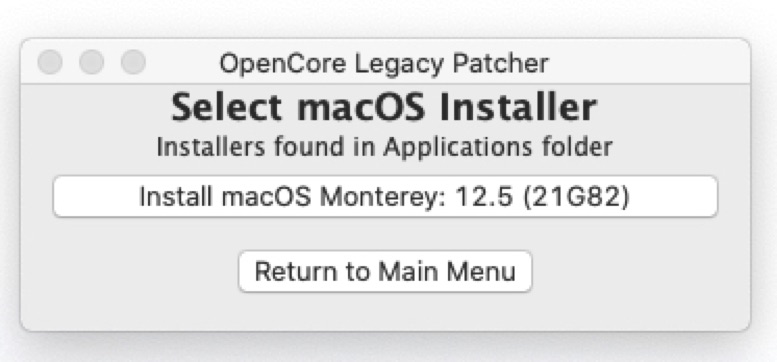Choose the installer with build 21G82

point(385,196)
